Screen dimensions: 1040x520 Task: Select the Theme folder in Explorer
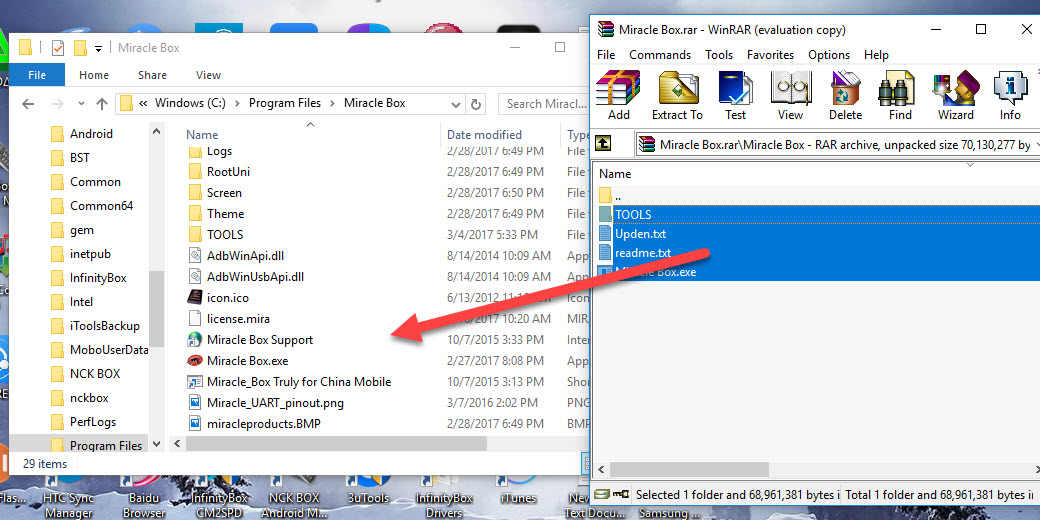tap(216, 214)
